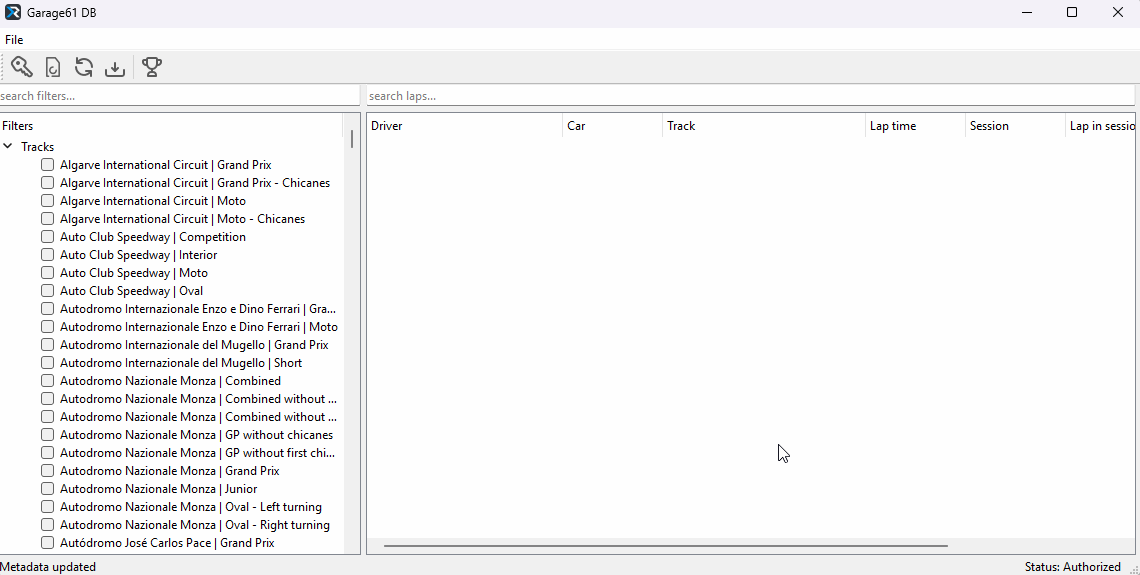Click the refresh sync arrows icon

[84, 67]
